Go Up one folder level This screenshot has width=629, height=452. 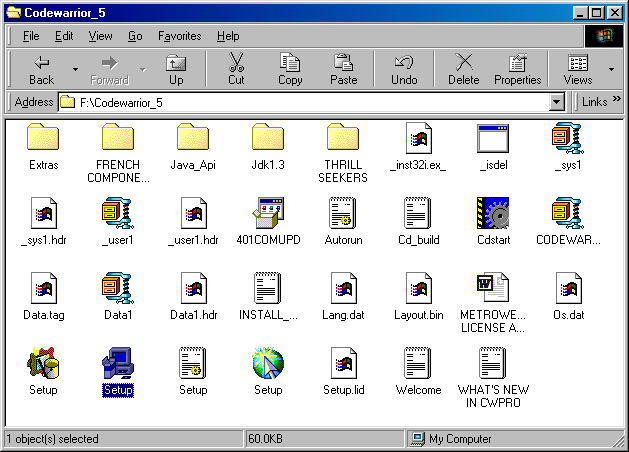176,69
